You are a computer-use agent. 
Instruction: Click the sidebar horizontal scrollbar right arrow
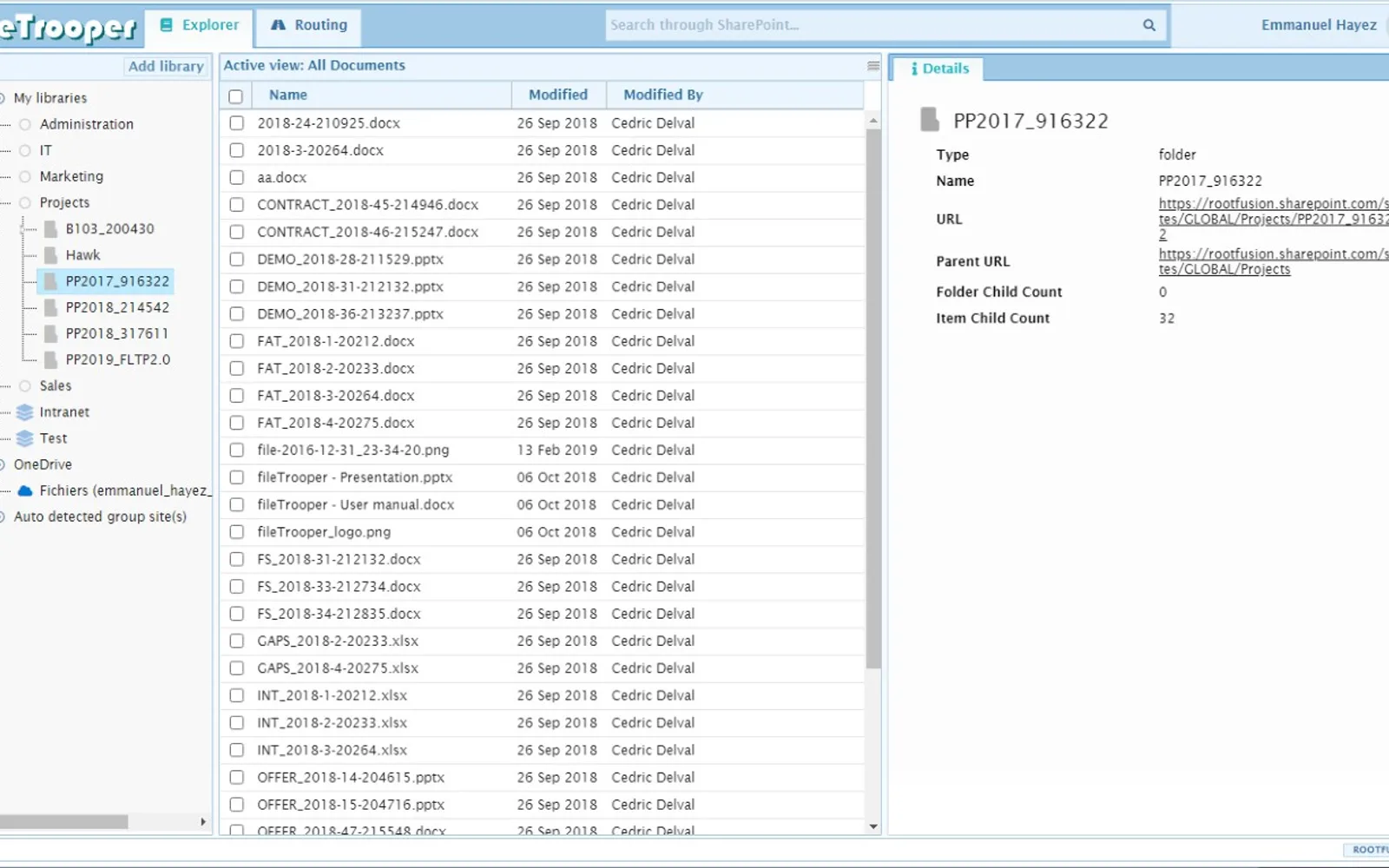(203, 821)
